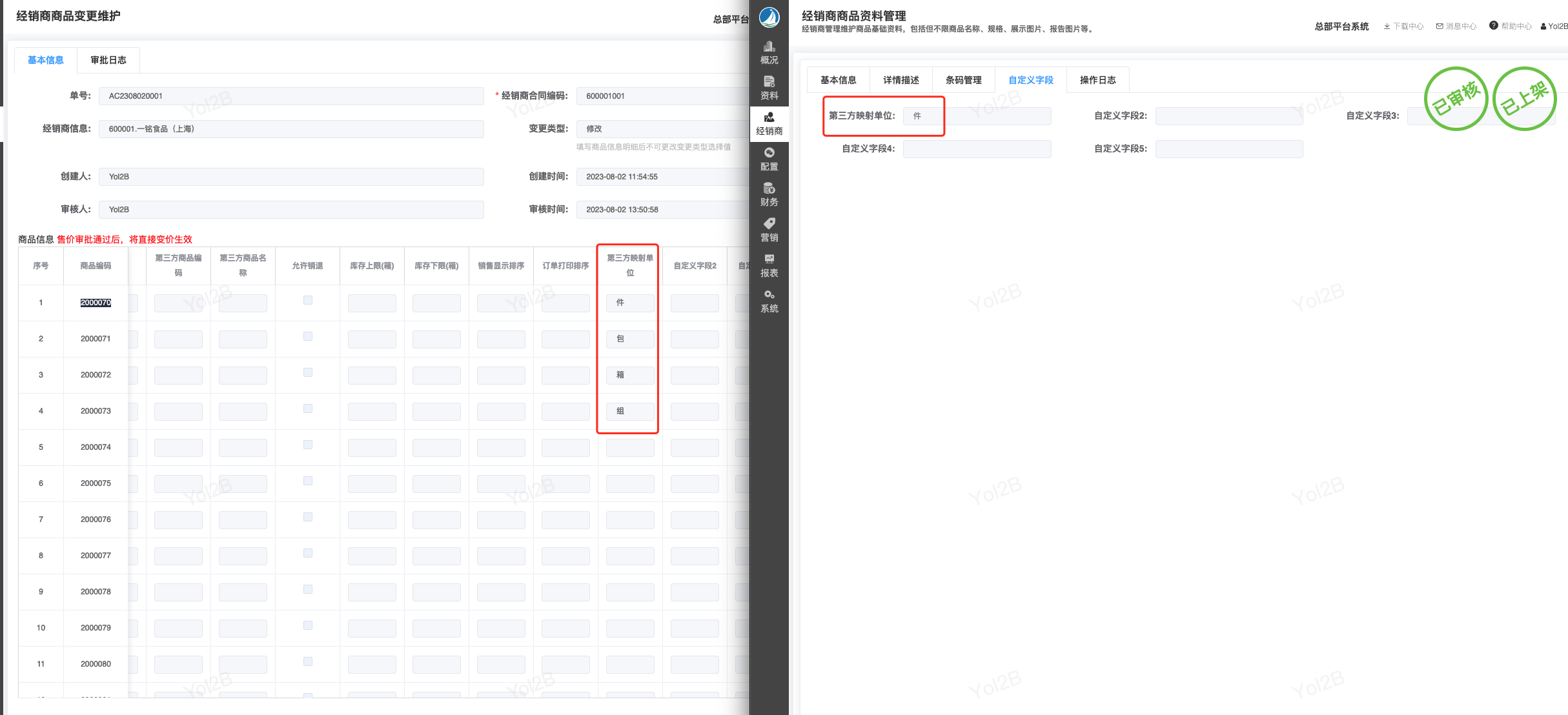The image size is (1568, 715).
Task: Check 允许销退 box for product 2000072
Action: click(308, 372)
